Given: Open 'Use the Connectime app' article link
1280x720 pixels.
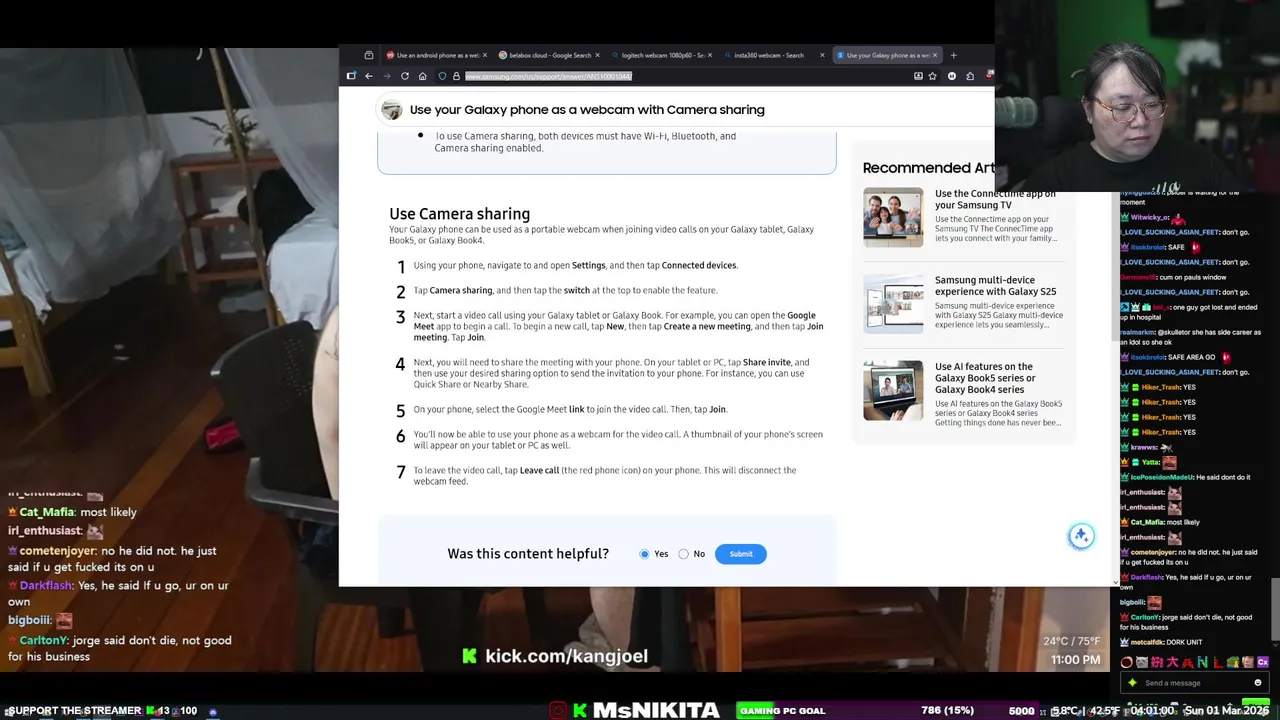Looking at the screenshot, I should click(x=995, y=199).
